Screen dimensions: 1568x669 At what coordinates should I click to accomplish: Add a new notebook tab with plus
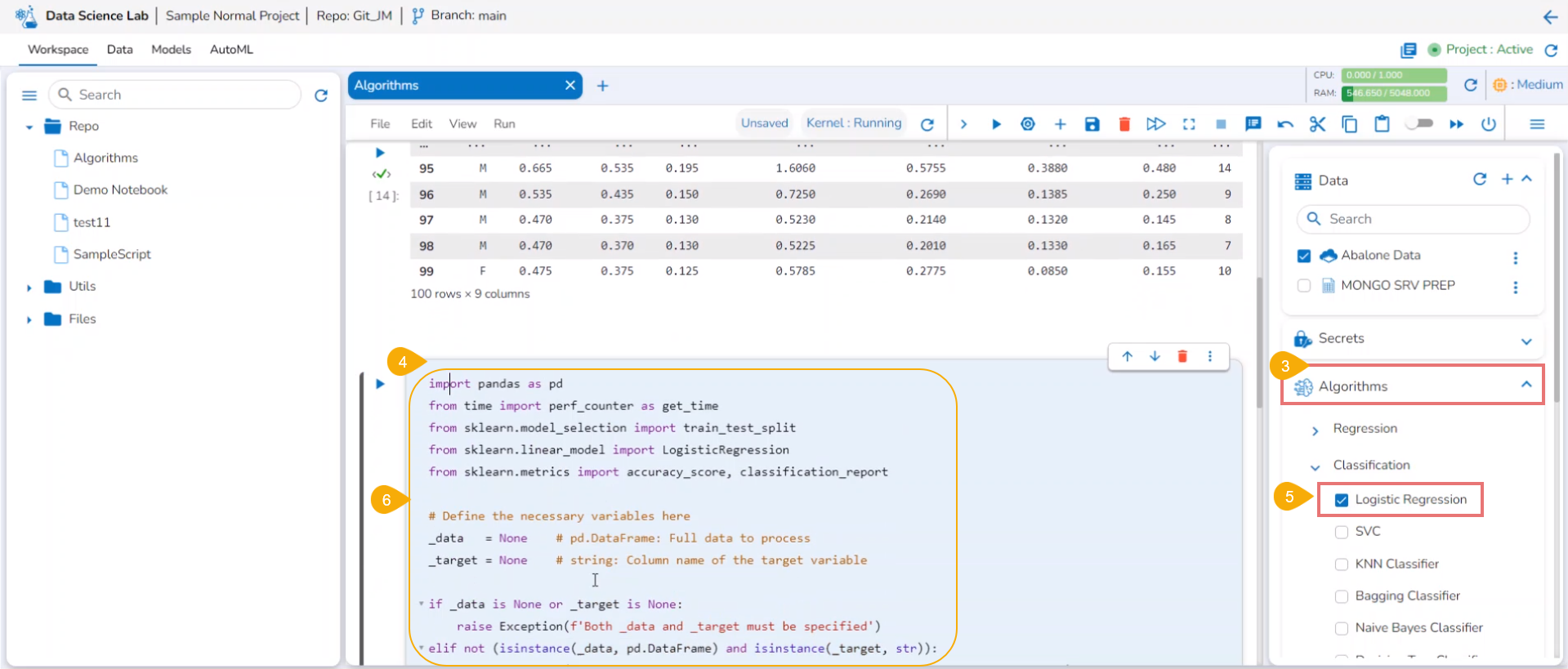pos(602,86)
